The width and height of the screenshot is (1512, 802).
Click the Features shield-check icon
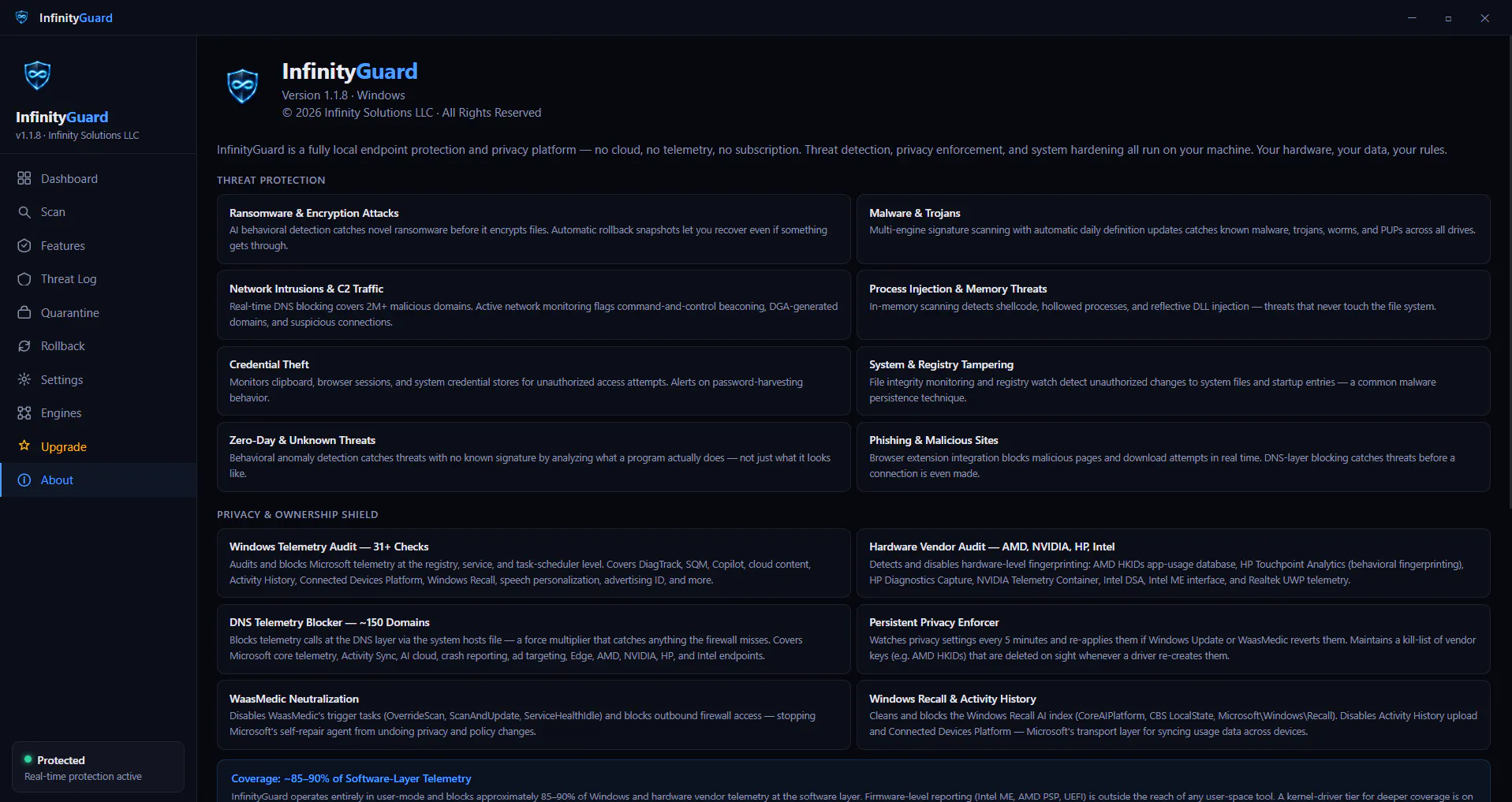[x=24, y=245]
